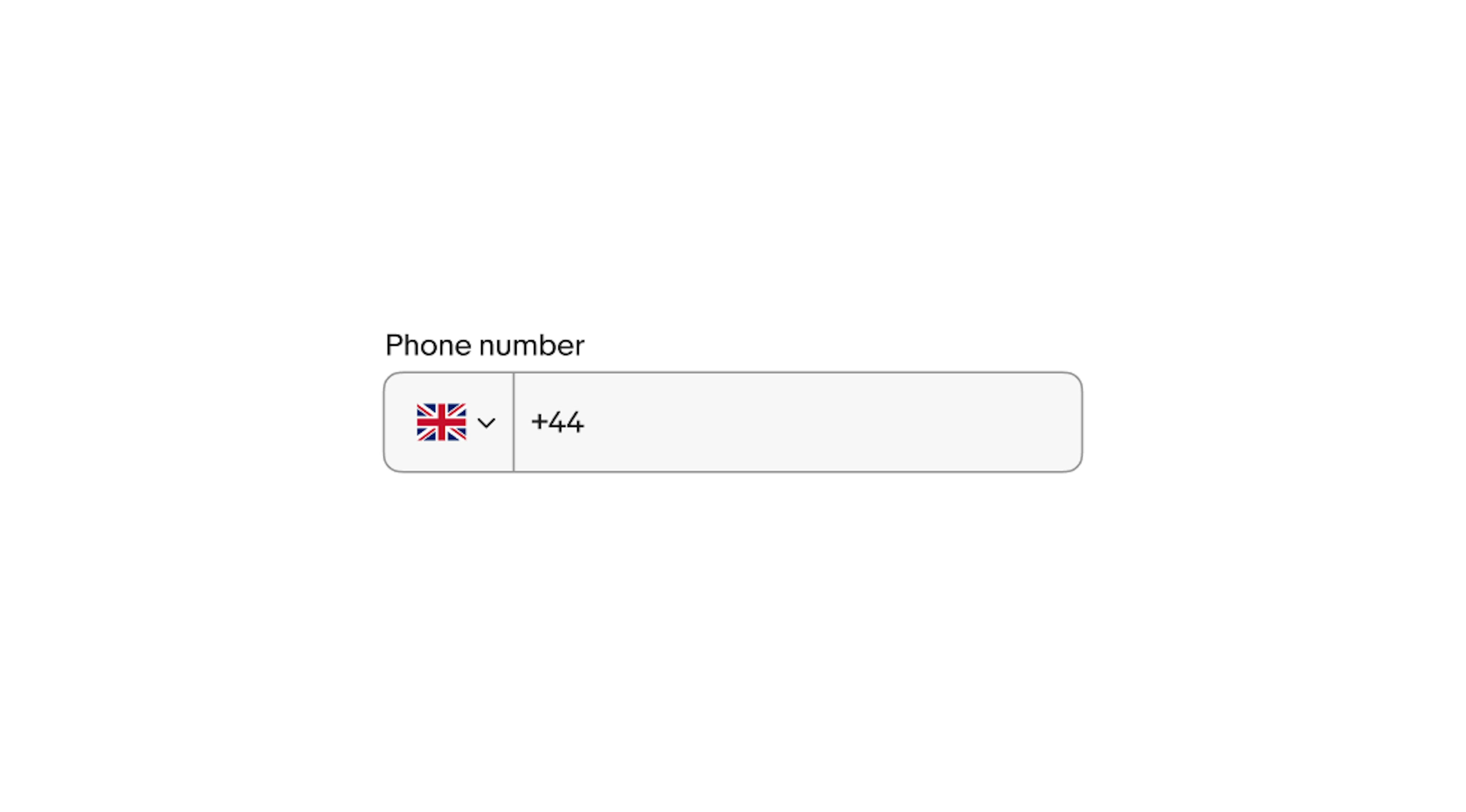Expand the country code dropdown
The width and height of the screenshot is (1466, 812).
(452, 422)
